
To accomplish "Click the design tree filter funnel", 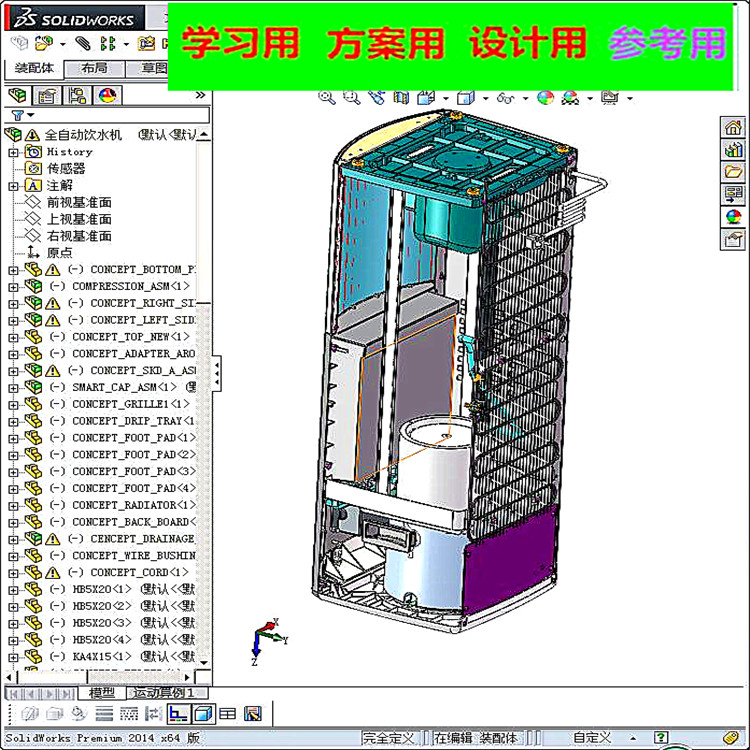I will (x=17, y=115).
